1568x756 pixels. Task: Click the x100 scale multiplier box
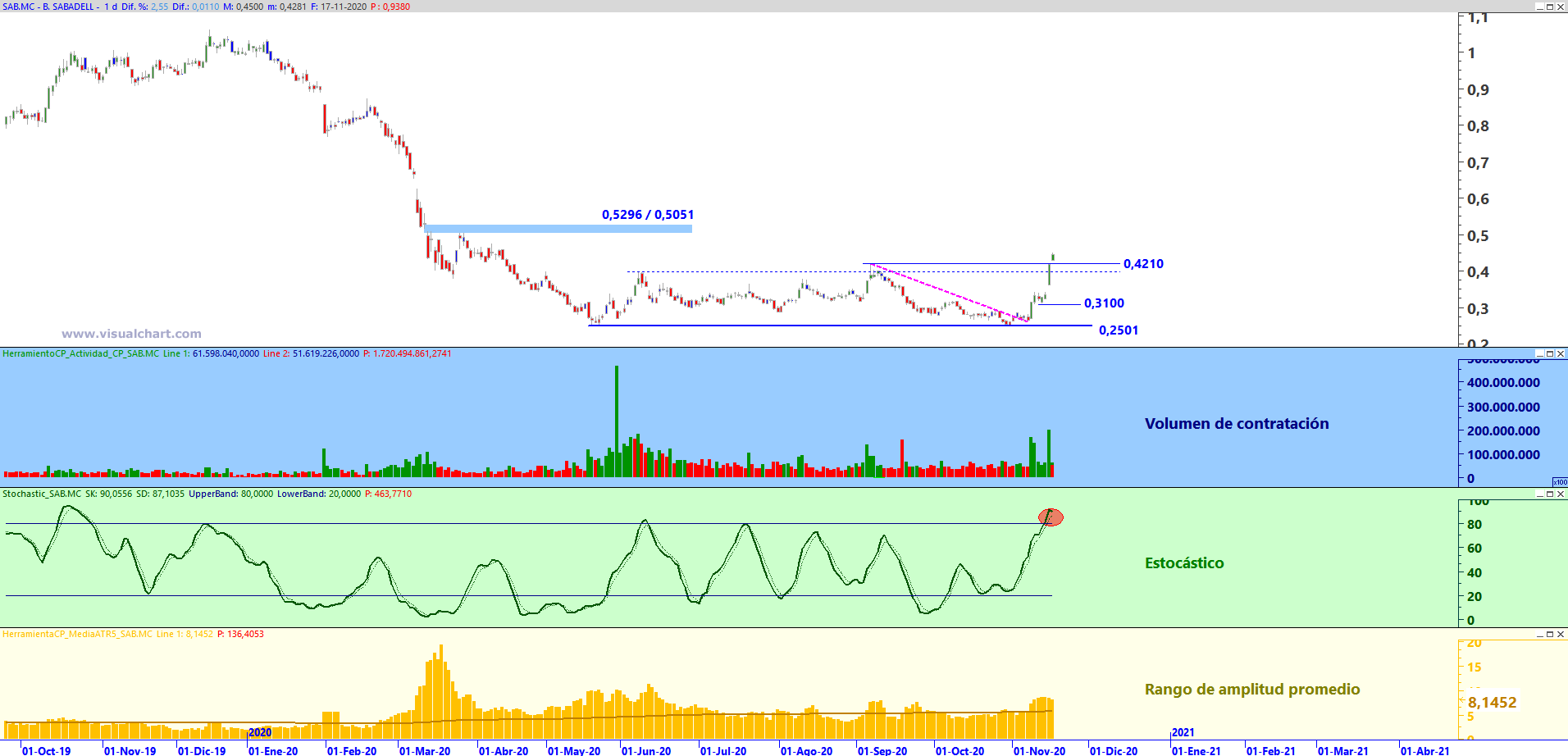click(1560, 482)
